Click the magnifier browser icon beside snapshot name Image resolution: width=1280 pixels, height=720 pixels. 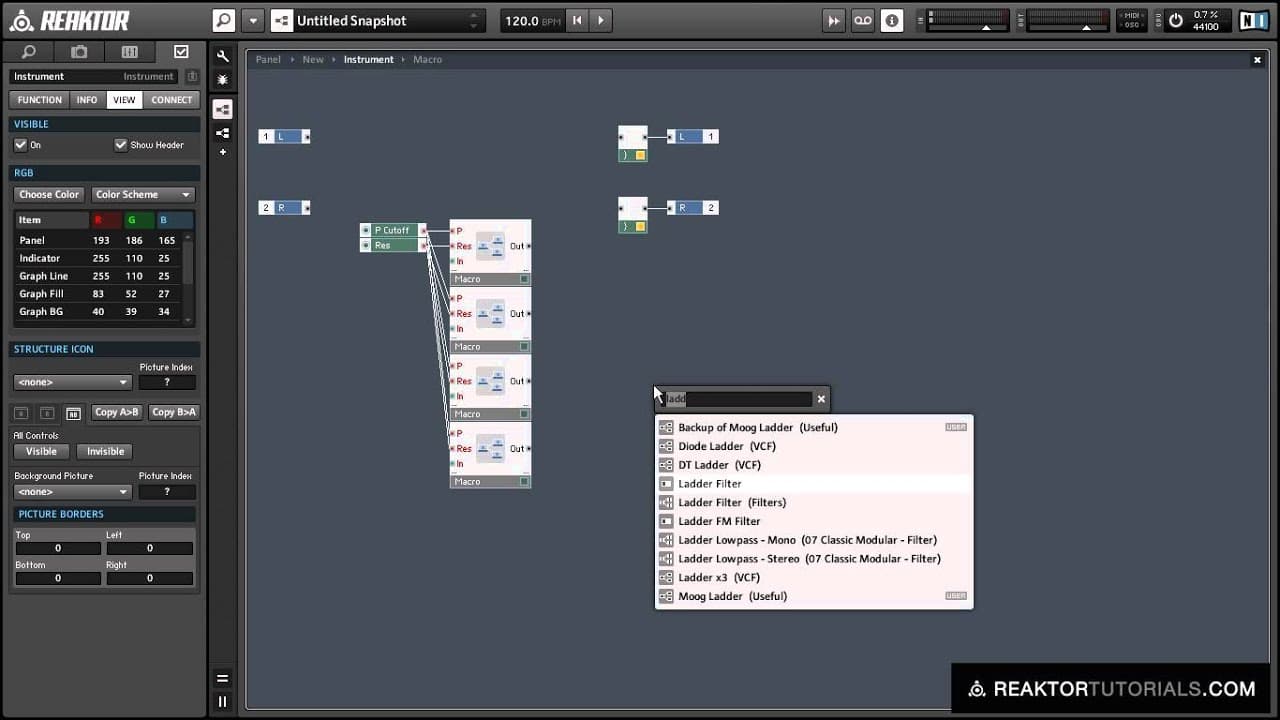[x=224, y=20]
